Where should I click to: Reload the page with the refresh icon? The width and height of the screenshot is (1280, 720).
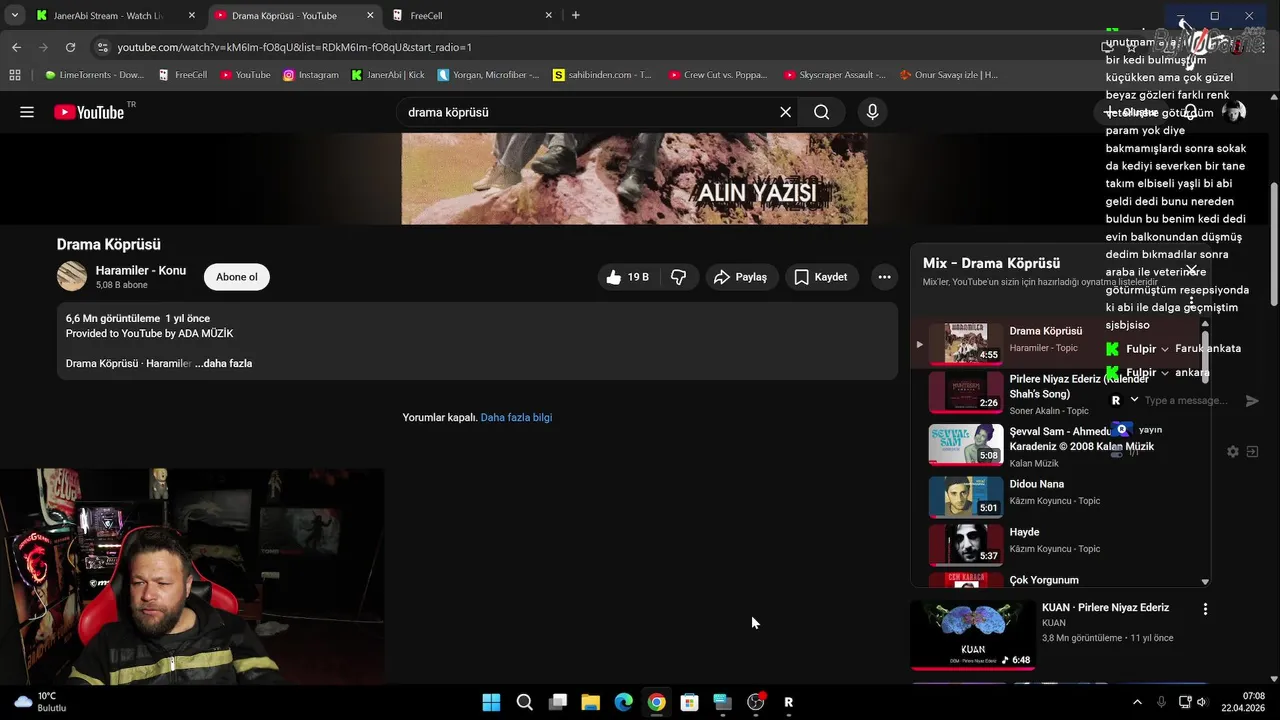click(x=70, y=47)
